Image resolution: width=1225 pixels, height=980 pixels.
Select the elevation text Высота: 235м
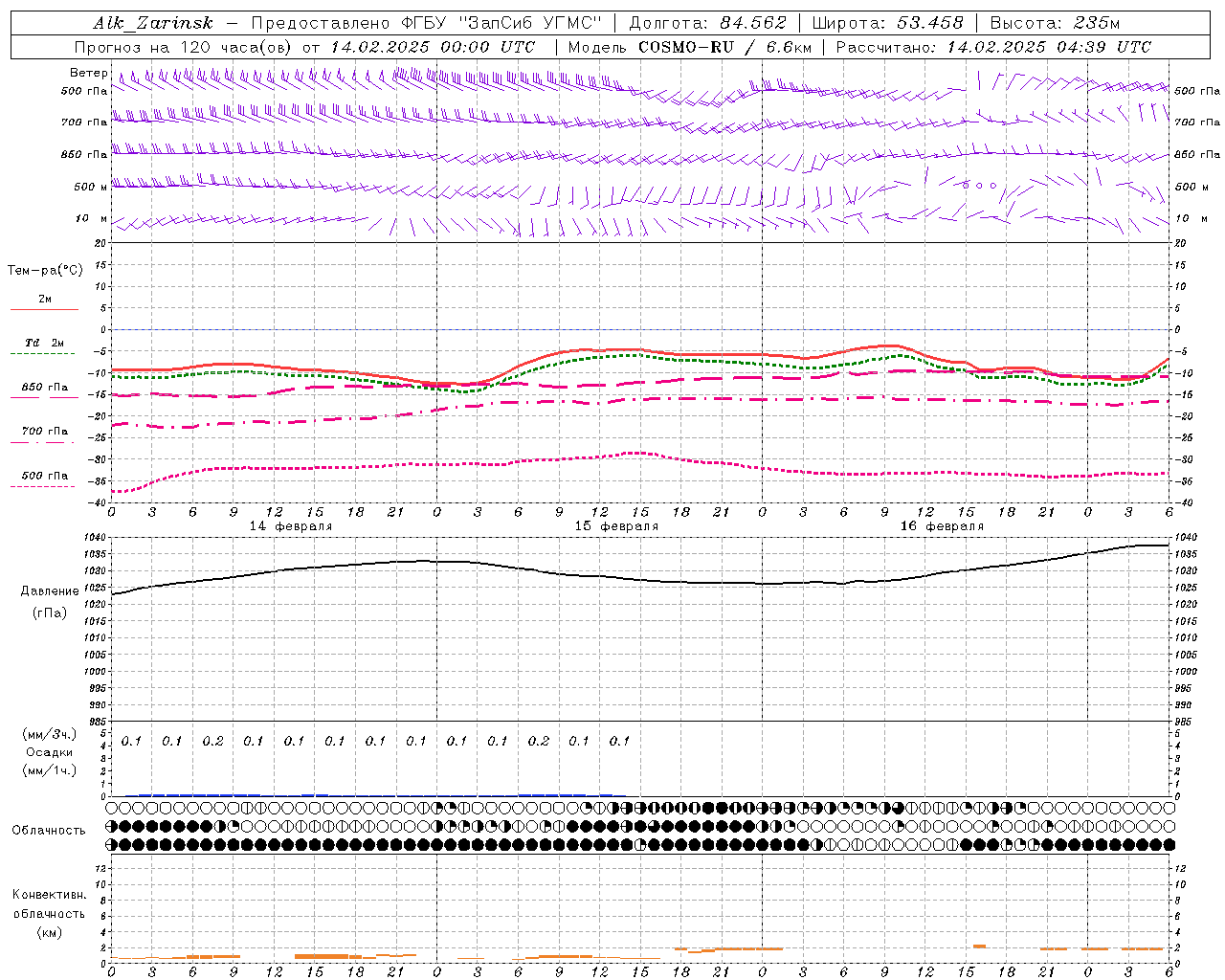click(x=1055, y=23)
